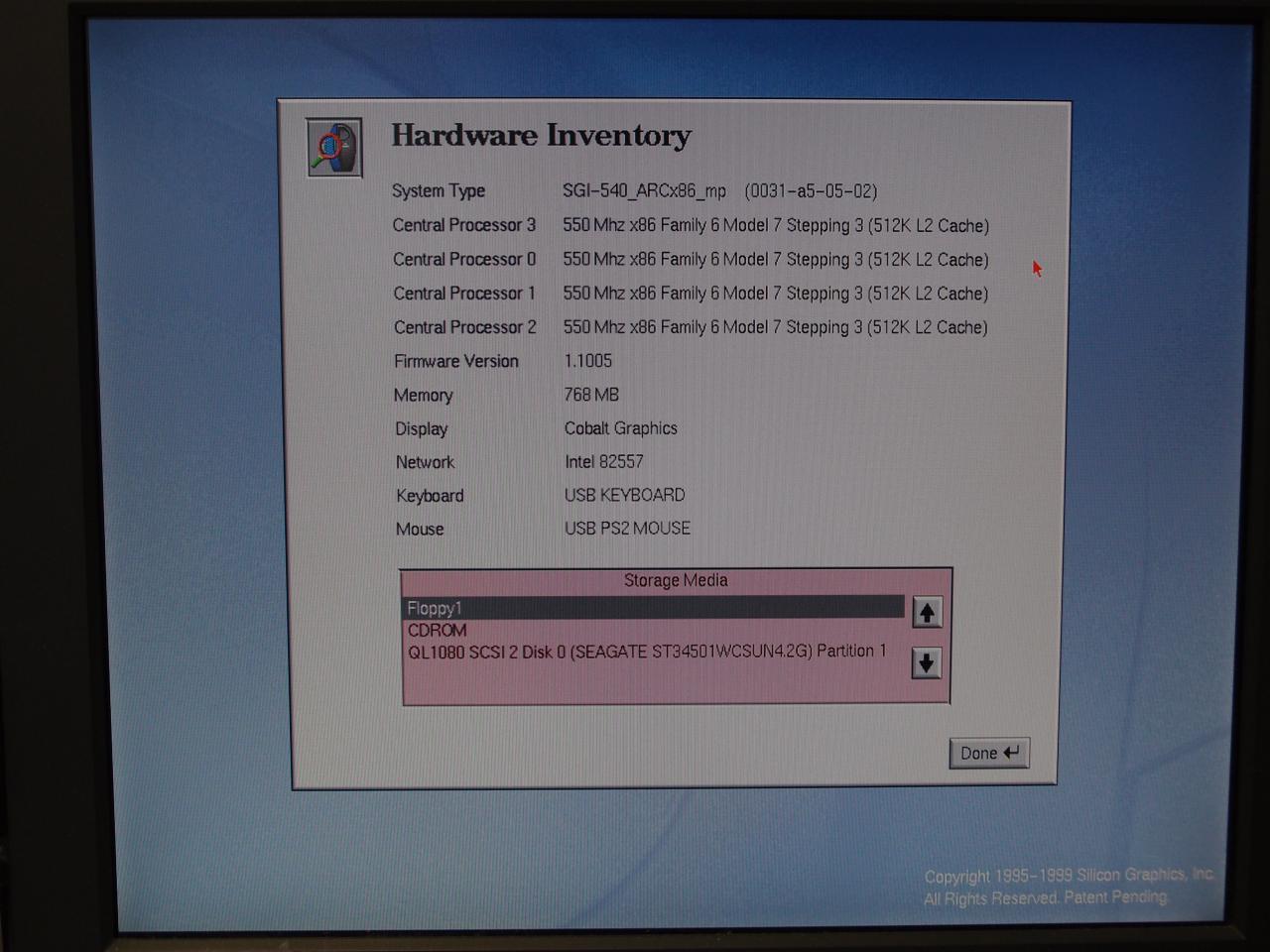Click firmware value 1.1005
This screenshot has height=952, width=1270.
tap(588, 361)
